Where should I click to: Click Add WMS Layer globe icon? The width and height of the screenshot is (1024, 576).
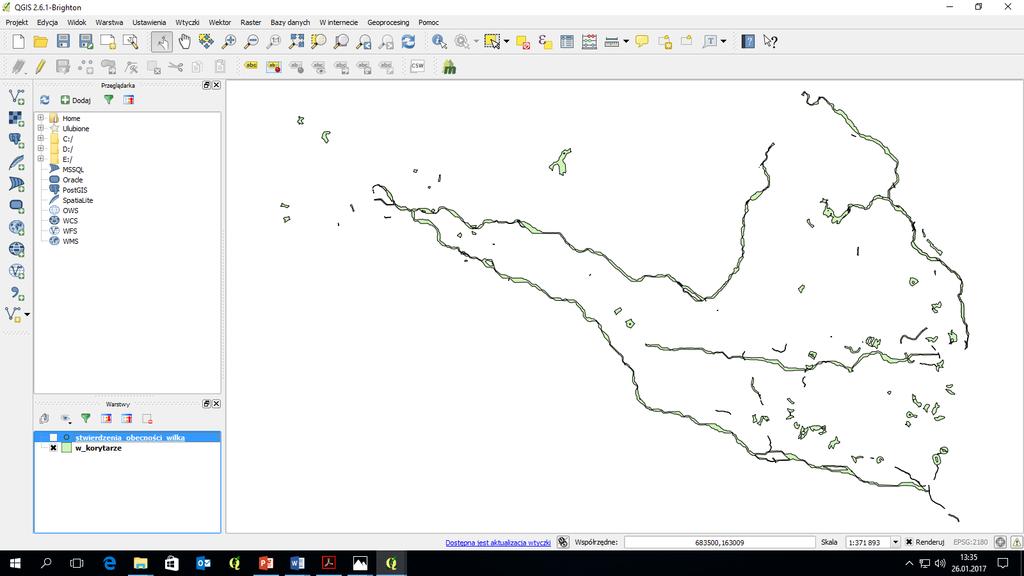tap(16, 228)
